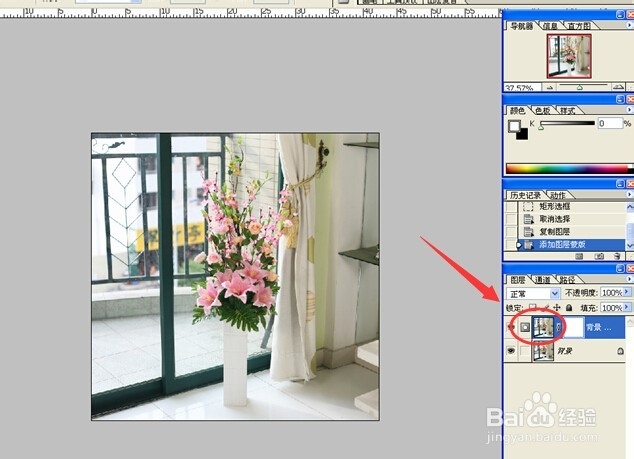Hide the 背景 layer using its eye icon
The image size is (634, 459).
coord(511,351)
